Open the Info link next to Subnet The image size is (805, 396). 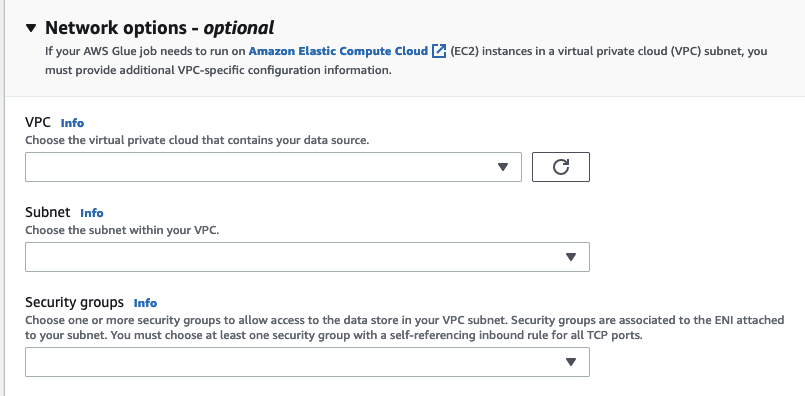point(92,213)
